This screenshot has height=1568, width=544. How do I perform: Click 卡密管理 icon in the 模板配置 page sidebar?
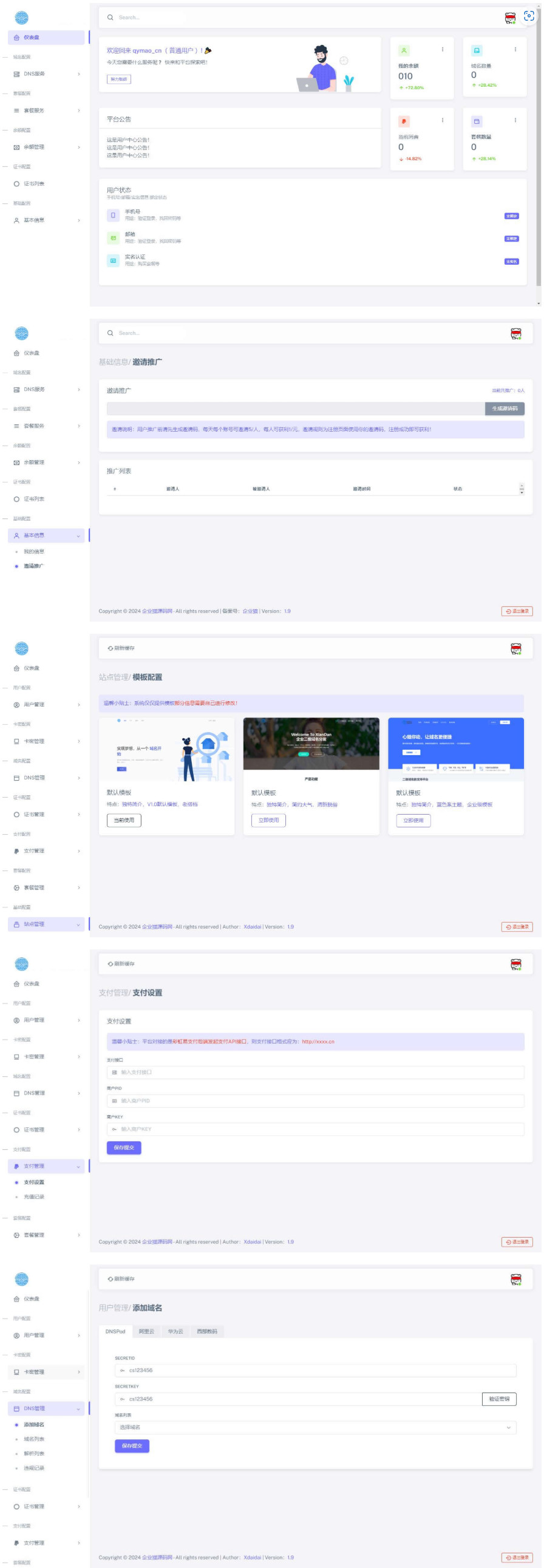click(16, 741)
